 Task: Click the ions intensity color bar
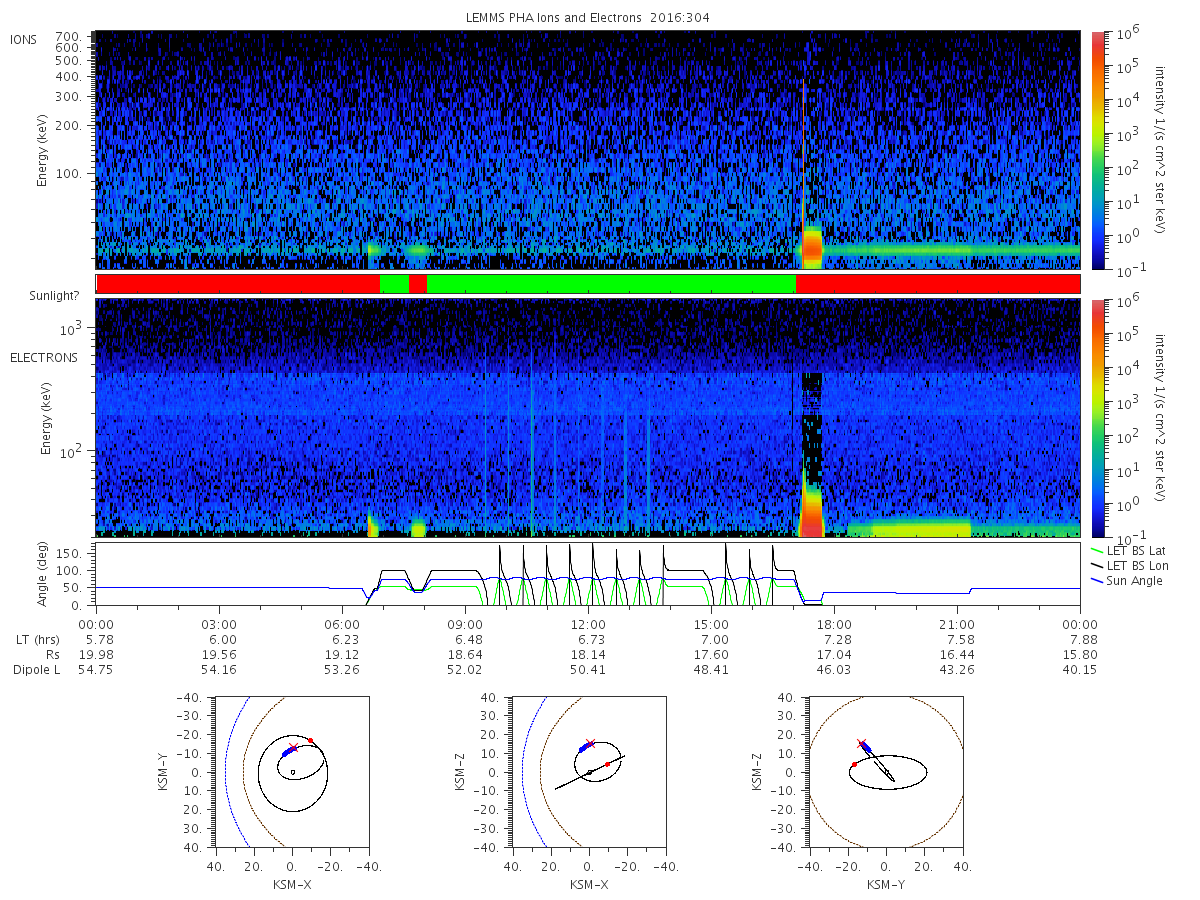(x=1099, y=150)
